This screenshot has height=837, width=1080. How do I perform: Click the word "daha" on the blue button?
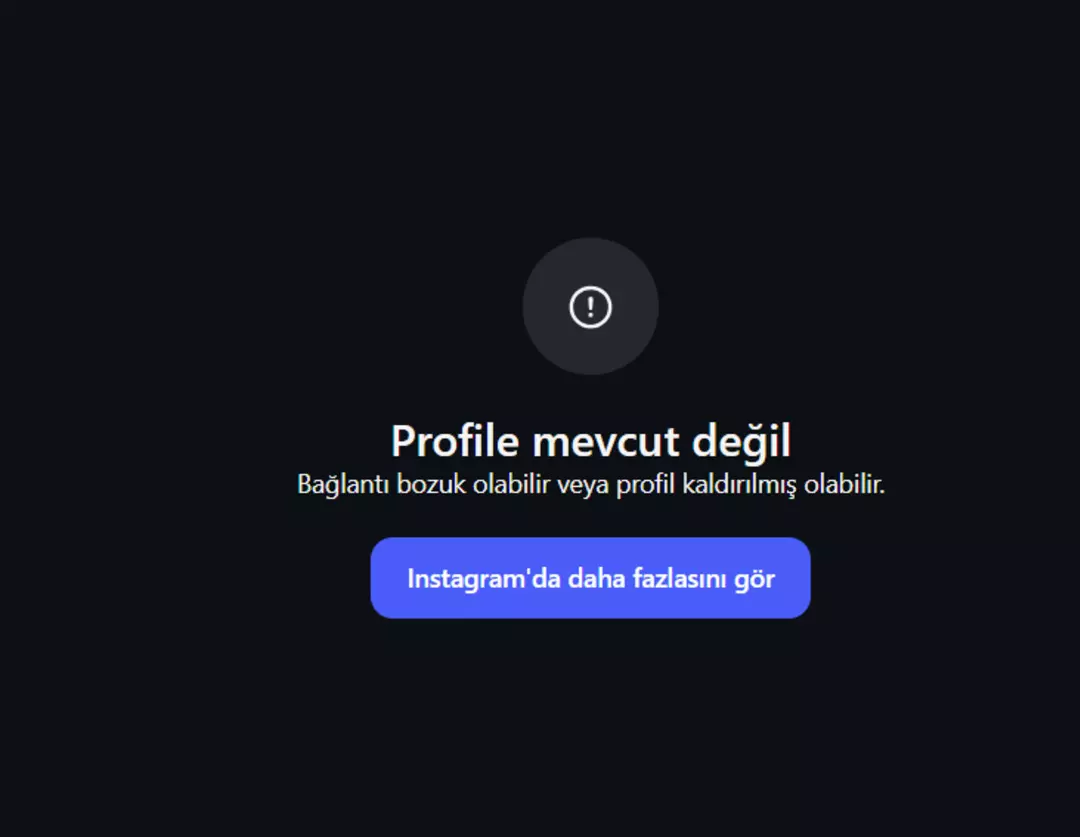(596, 579)
